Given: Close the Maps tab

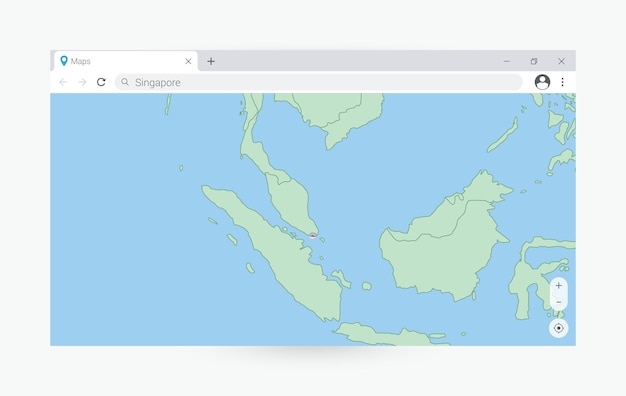Looking at the screenshot, I should [x=188, y=61].
